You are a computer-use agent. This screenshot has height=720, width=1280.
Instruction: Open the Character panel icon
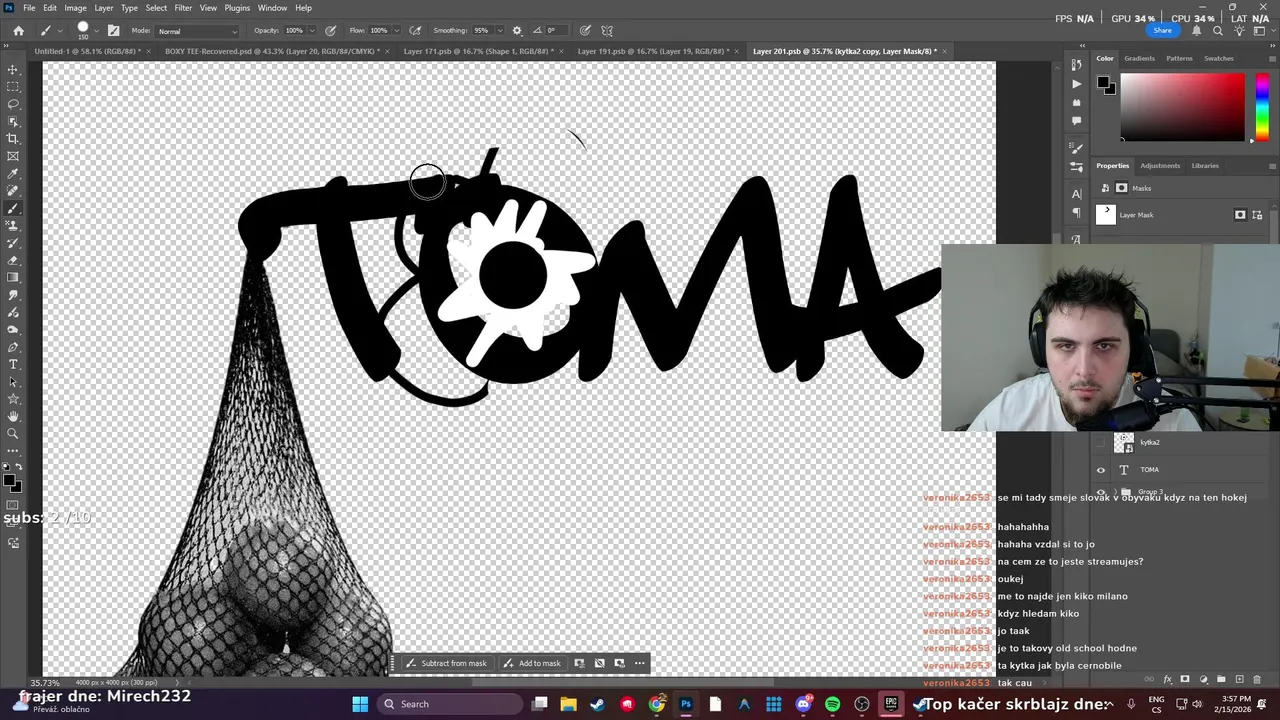click(x=1076, y=194)
